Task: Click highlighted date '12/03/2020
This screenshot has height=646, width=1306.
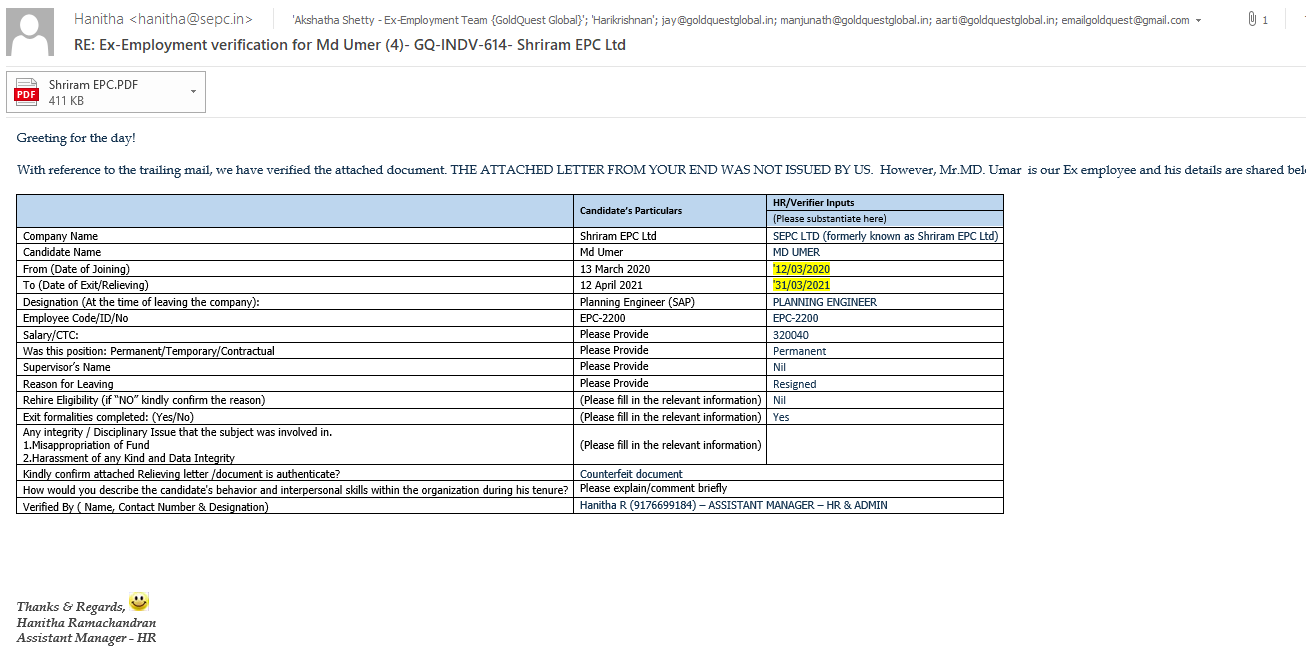Action: (x=801, y=270)
